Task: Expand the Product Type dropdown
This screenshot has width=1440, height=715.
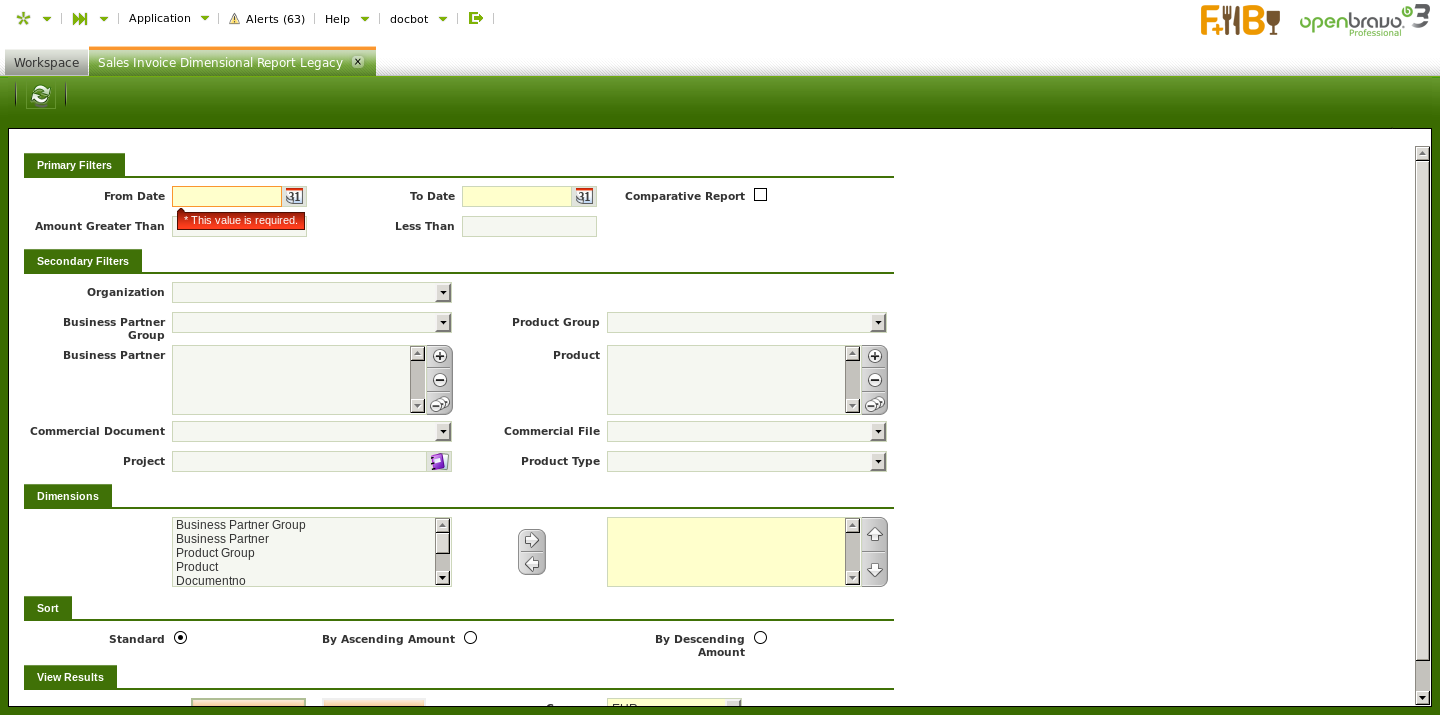Action: click(878, 462)
